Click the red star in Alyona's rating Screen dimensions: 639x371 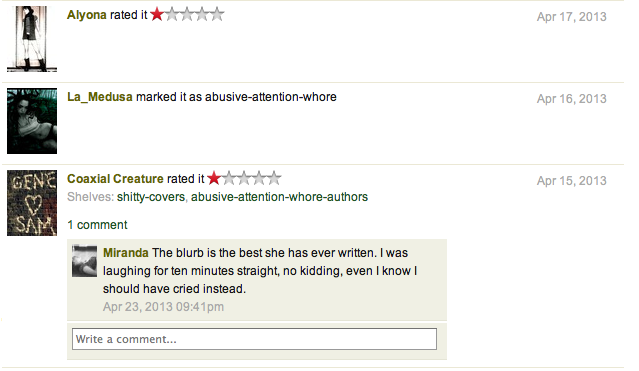[x=157, y=15]
